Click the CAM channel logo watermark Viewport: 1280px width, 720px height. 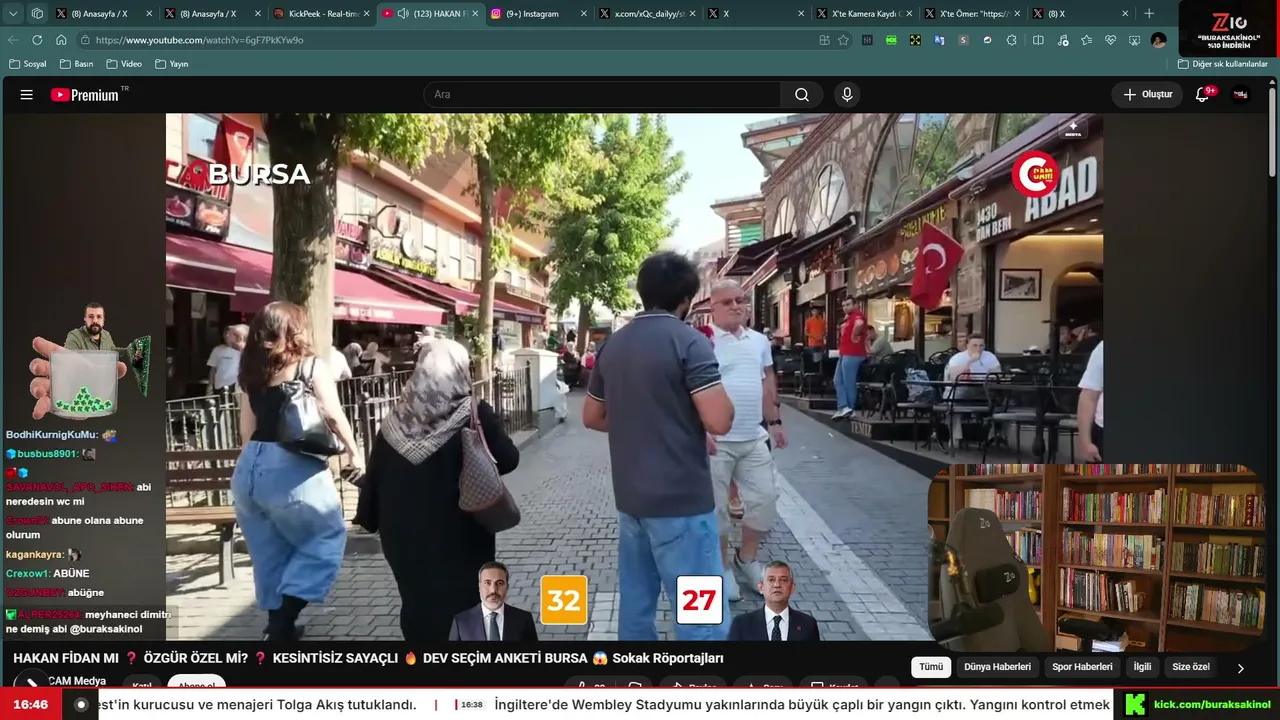tap(1035, 175)
